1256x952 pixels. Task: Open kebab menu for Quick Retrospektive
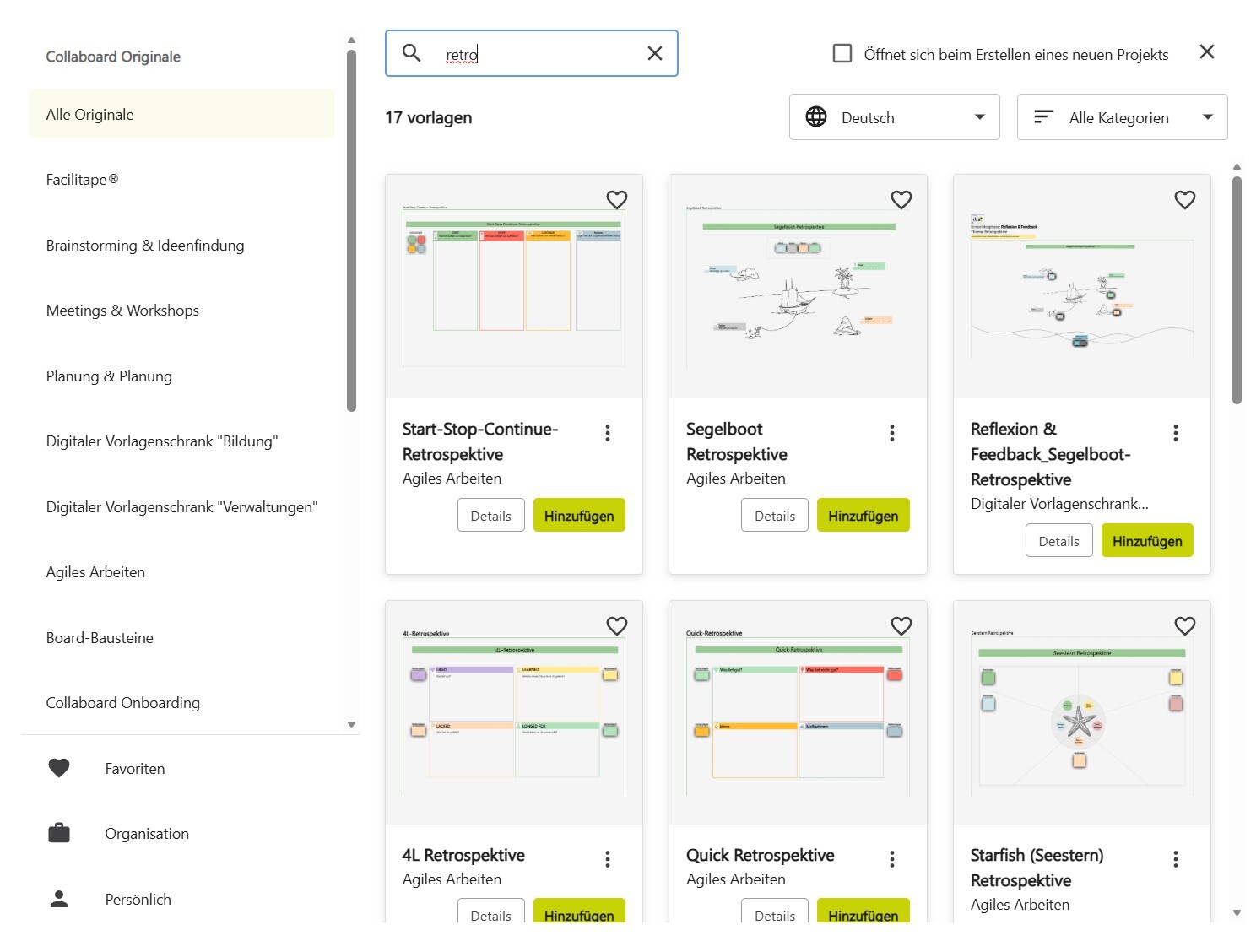tap(891, 859)
